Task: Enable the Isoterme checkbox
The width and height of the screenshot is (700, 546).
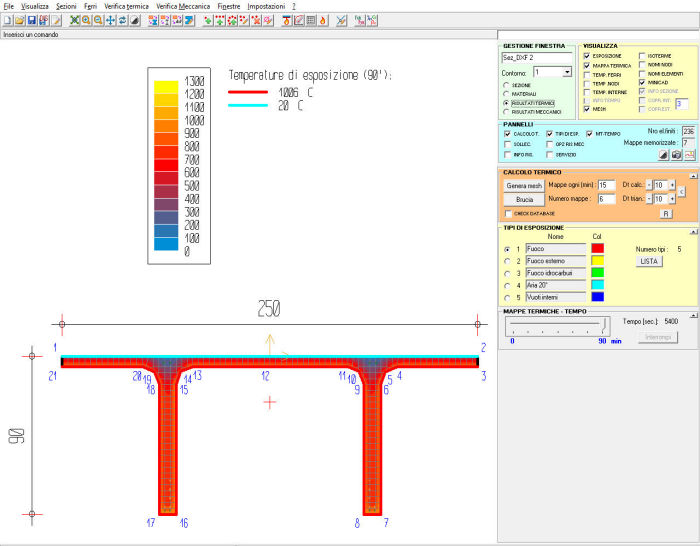Action: point(642,56)
